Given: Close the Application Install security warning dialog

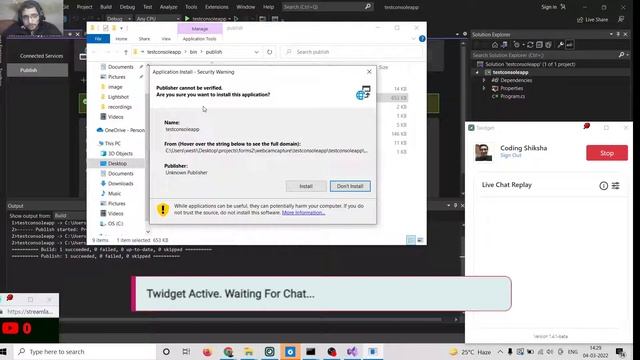Looking at the screenshot, I should pyautogui.click(x=369, y=72).
